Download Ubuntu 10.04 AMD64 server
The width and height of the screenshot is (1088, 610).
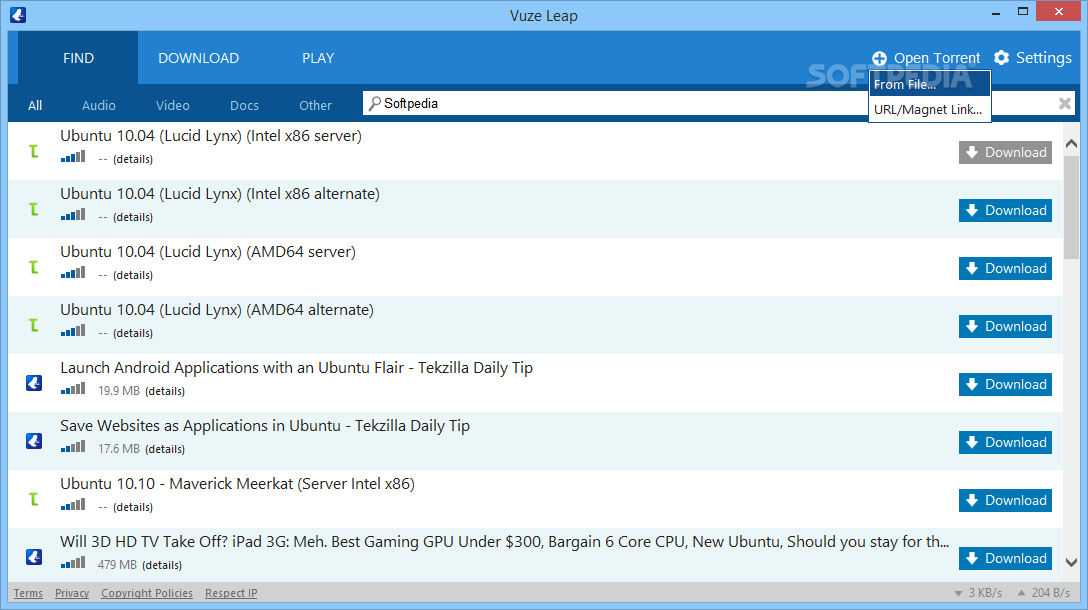pos(1005,269)
